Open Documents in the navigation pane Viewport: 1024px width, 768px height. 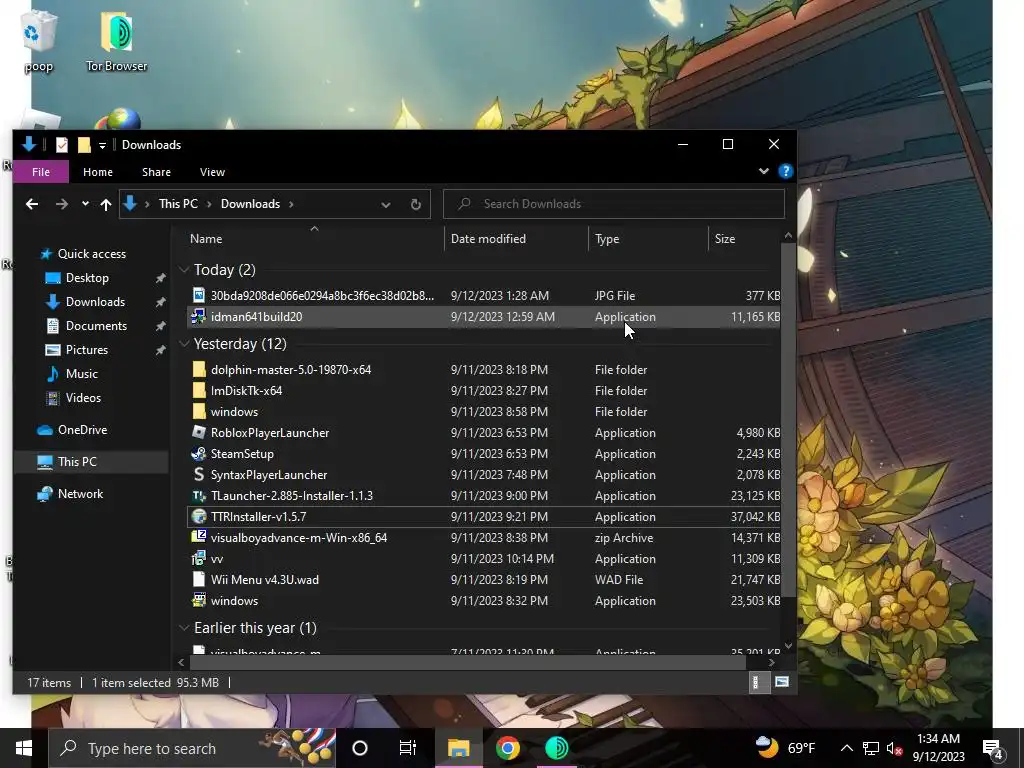coord(96,326)
